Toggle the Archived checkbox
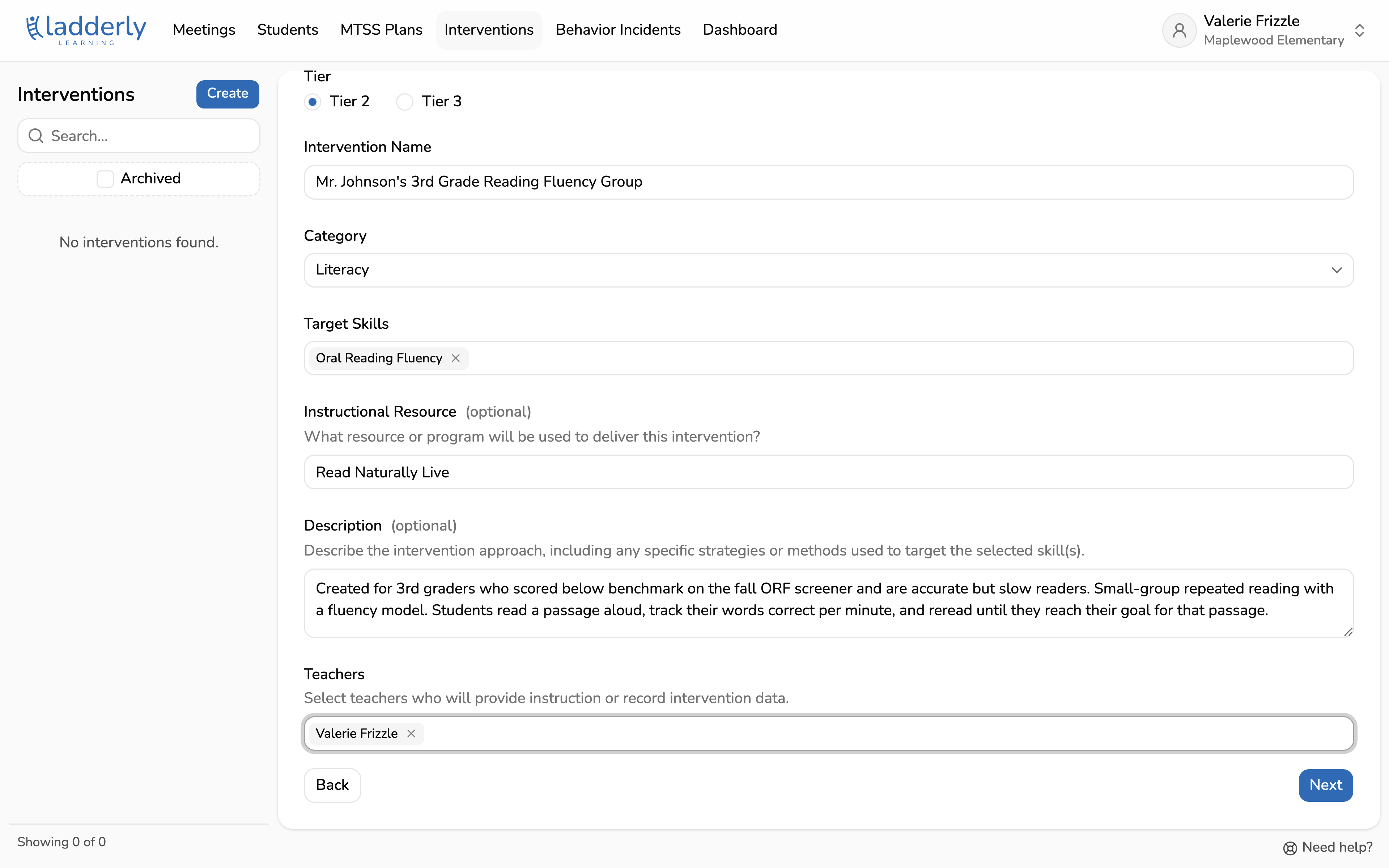 pos(105,179)
